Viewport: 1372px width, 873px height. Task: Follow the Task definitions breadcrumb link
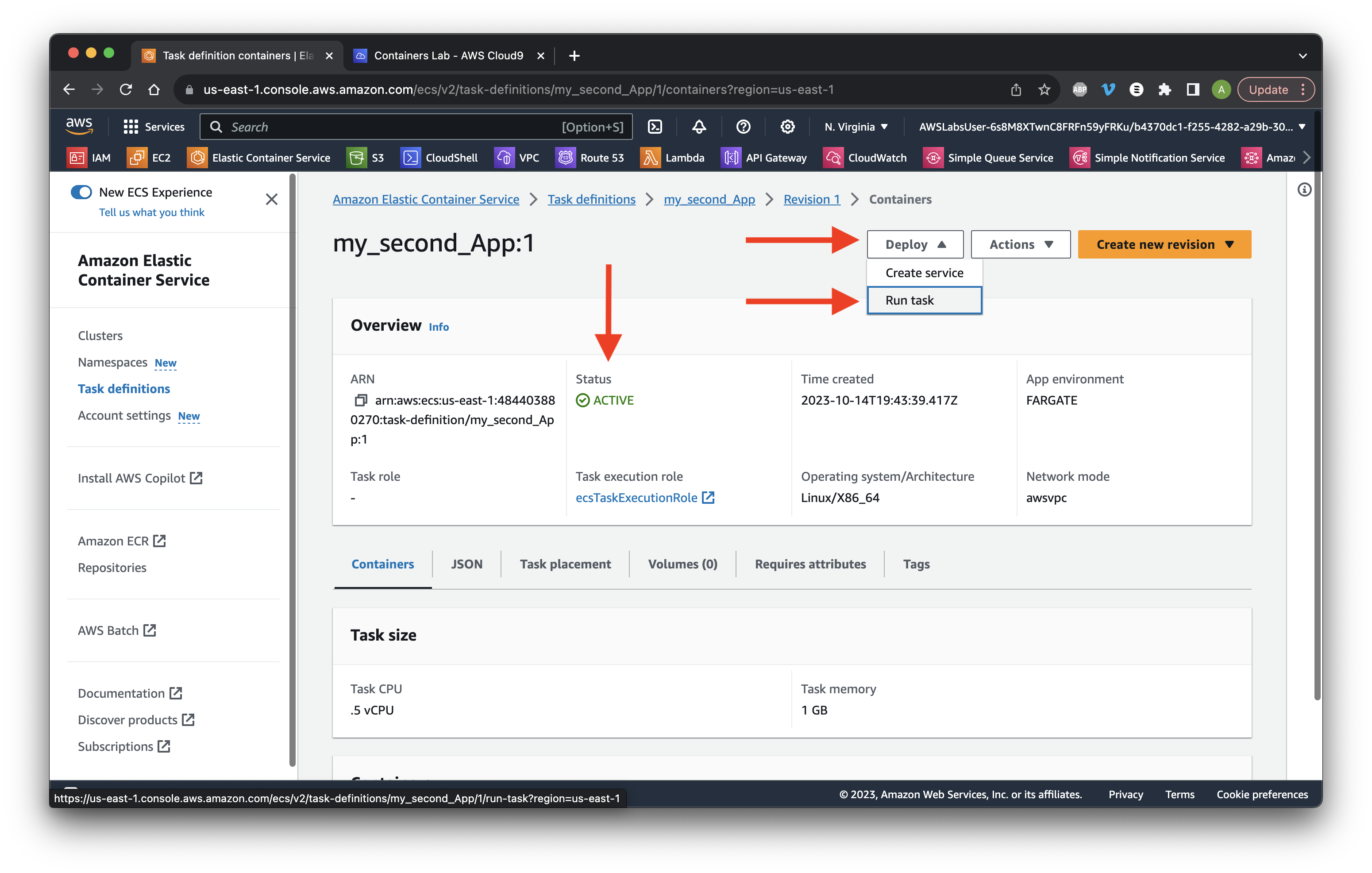pos(591,199)
